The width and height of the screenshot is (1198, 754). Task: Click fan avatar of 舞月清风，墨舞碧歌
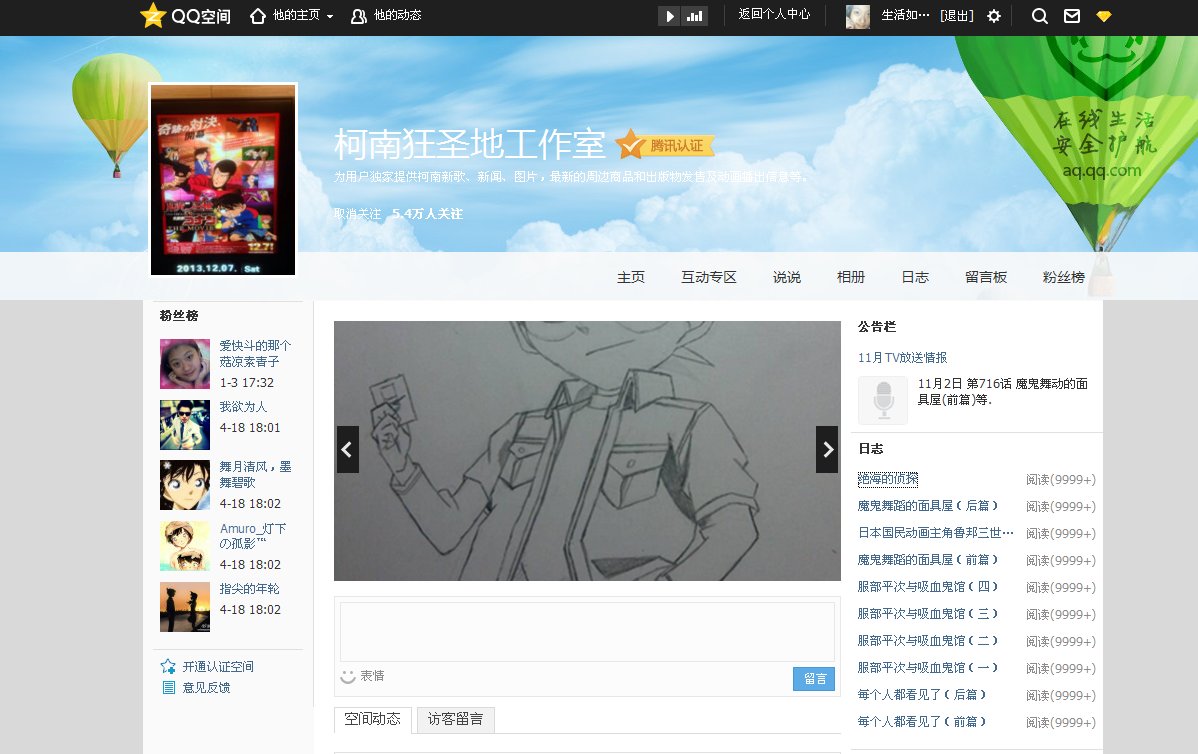pyautogui.click(x=185, y=485)
